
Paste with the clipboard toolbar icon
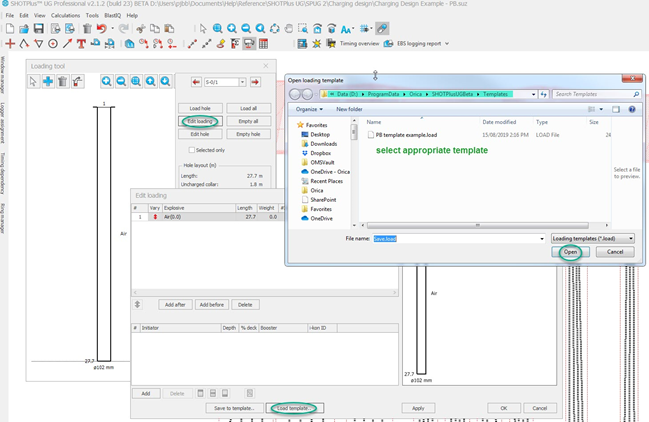pos(169,29)
